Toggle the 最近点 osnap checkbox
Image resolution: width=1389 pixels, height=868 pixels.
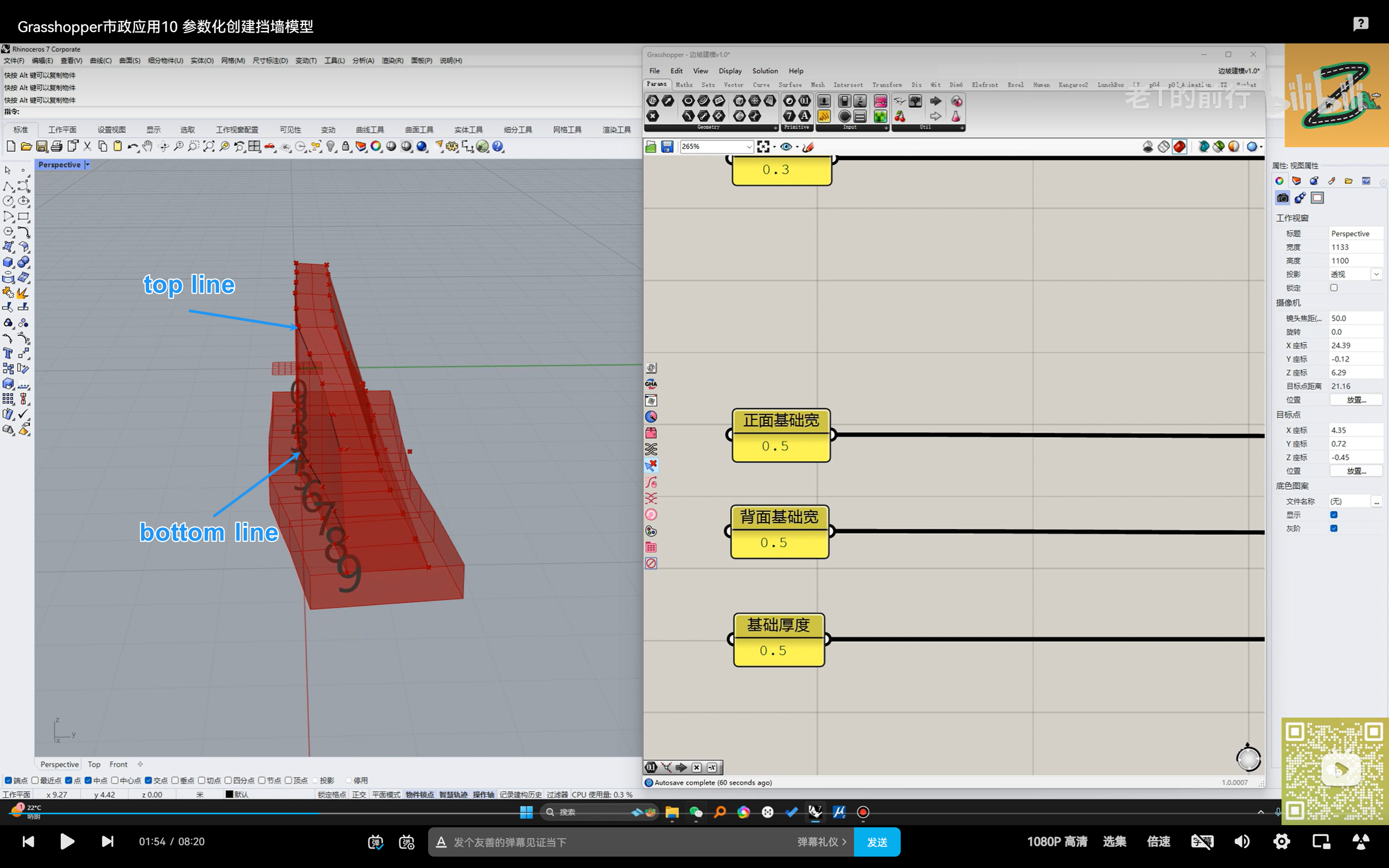(35, 780)
